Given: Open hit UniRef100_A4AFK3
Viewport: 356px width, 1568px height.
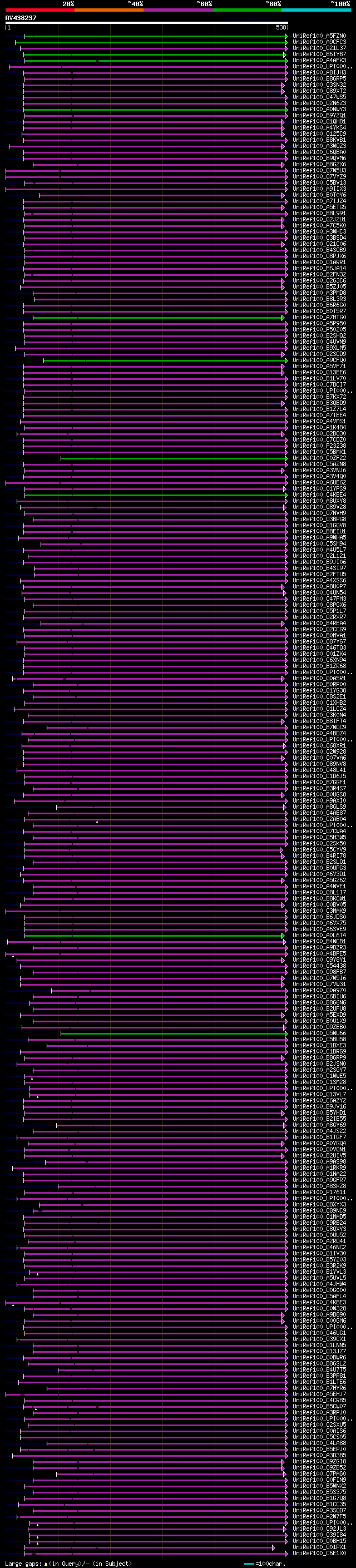Looking at the screenshot, I should click(319, 60).
